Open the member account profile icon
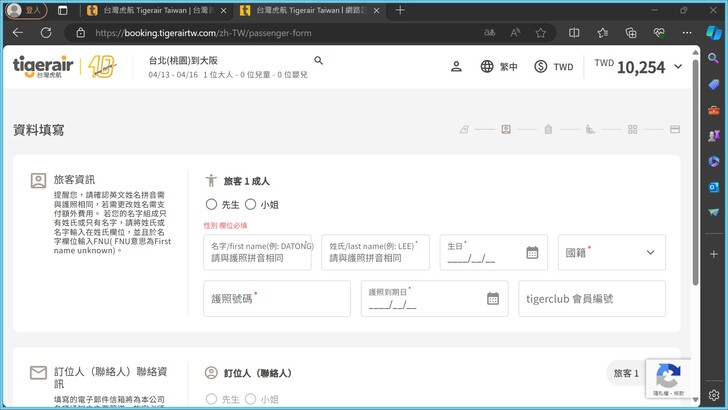Screen dimensions: 728x410 [456, 67]
